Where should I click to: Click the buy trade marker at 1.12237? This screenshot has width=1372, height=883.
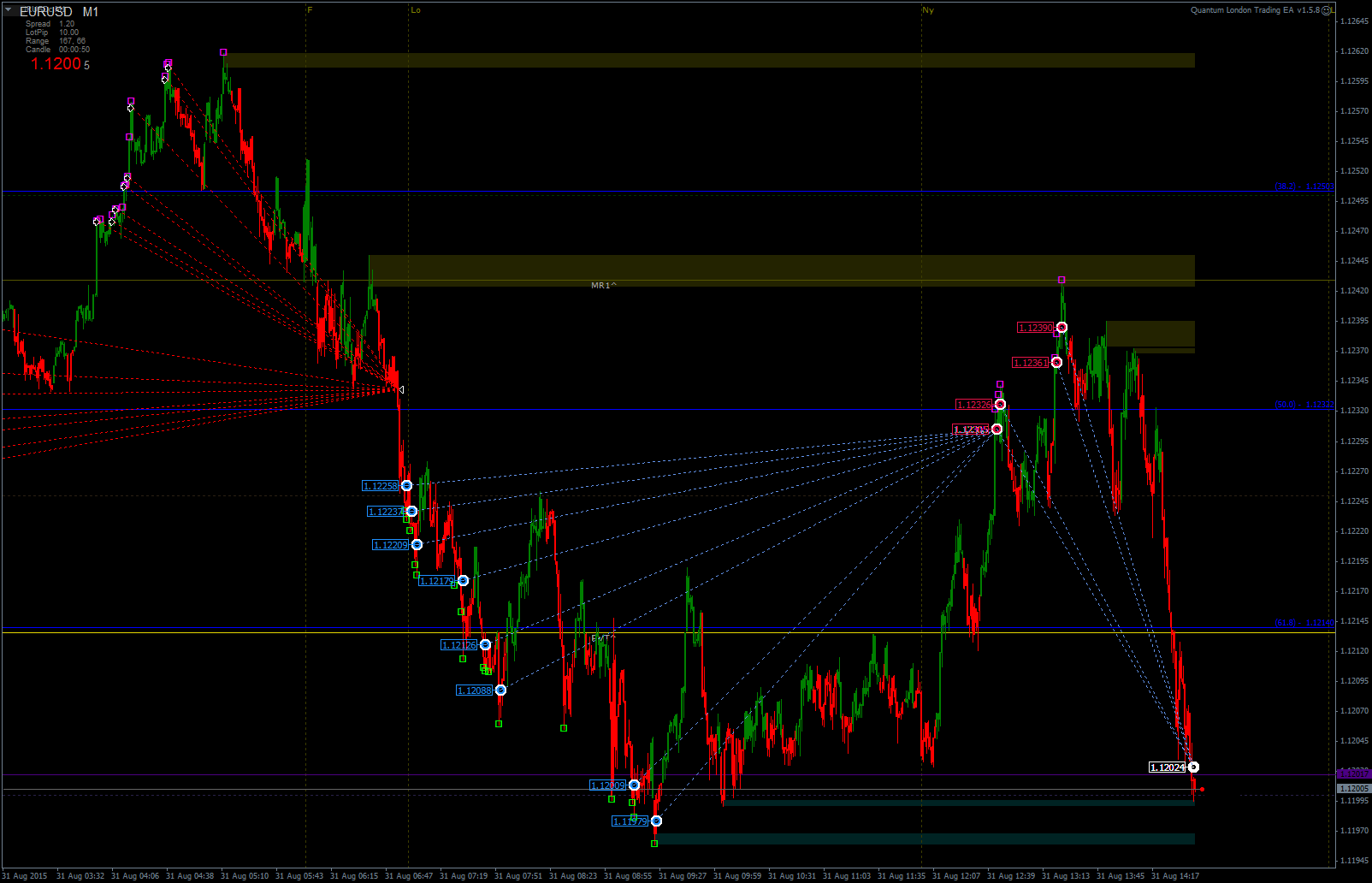coord(411,512)
